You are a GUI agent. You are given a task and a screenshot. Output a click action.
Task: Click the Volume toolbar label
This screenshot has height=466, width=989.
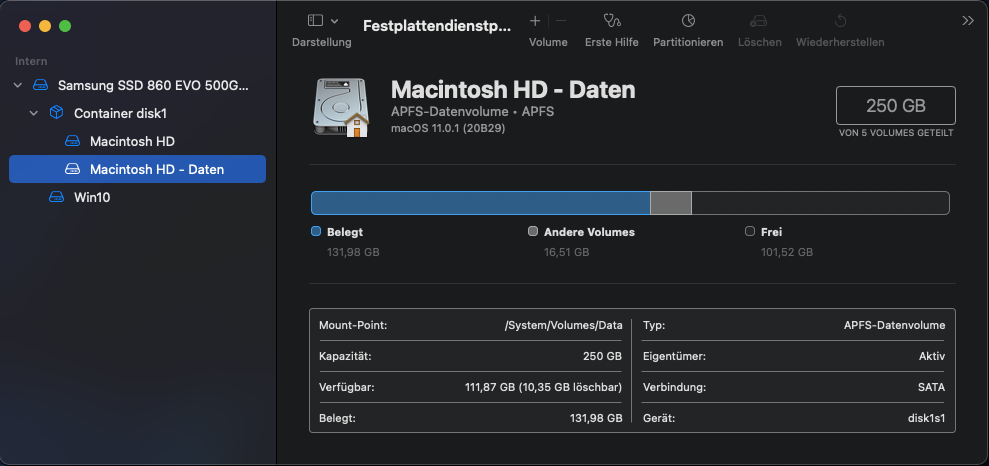click(x=548, y=42)
